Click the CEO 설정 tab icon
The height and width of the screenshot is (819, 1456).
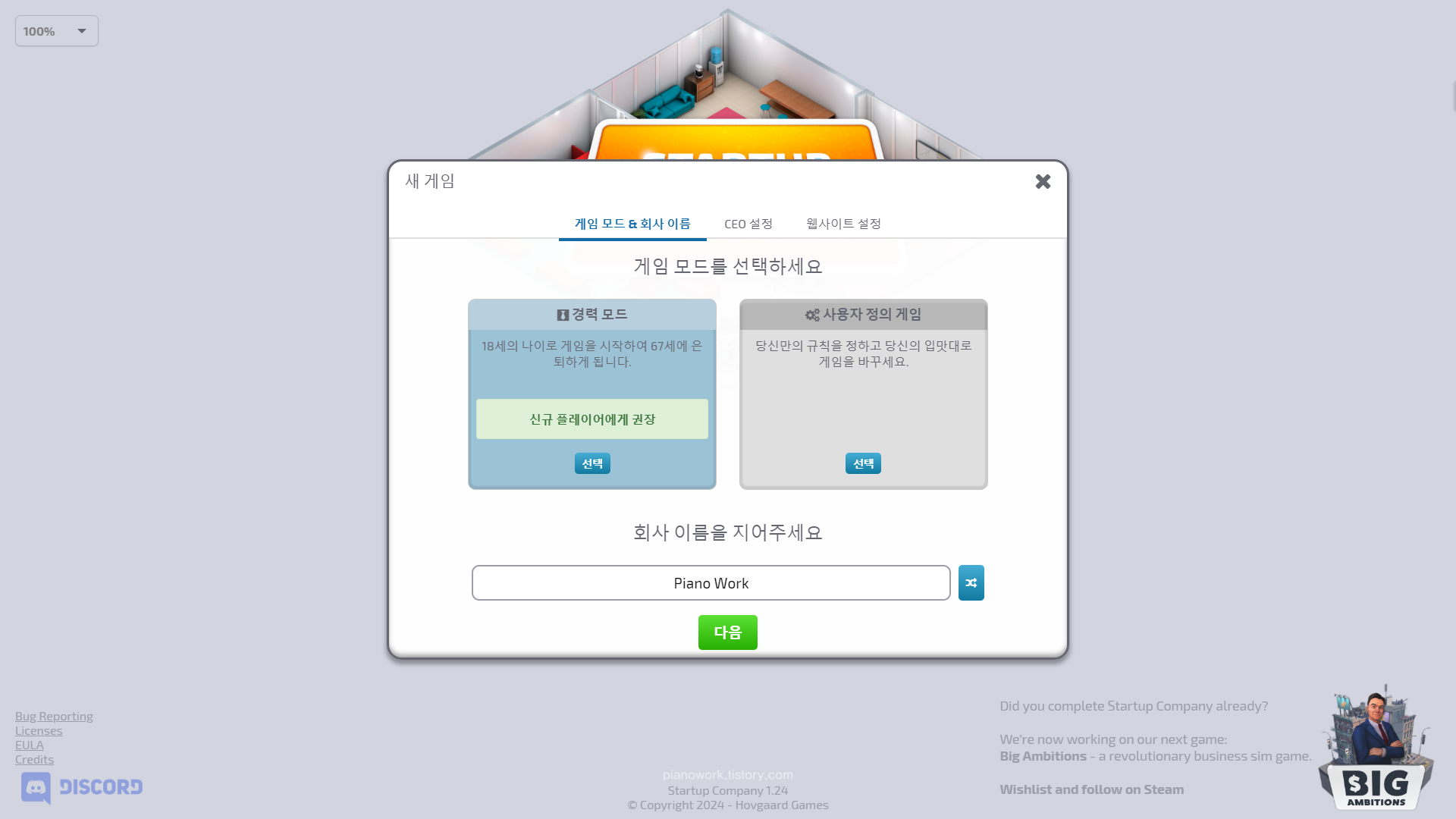748,223
